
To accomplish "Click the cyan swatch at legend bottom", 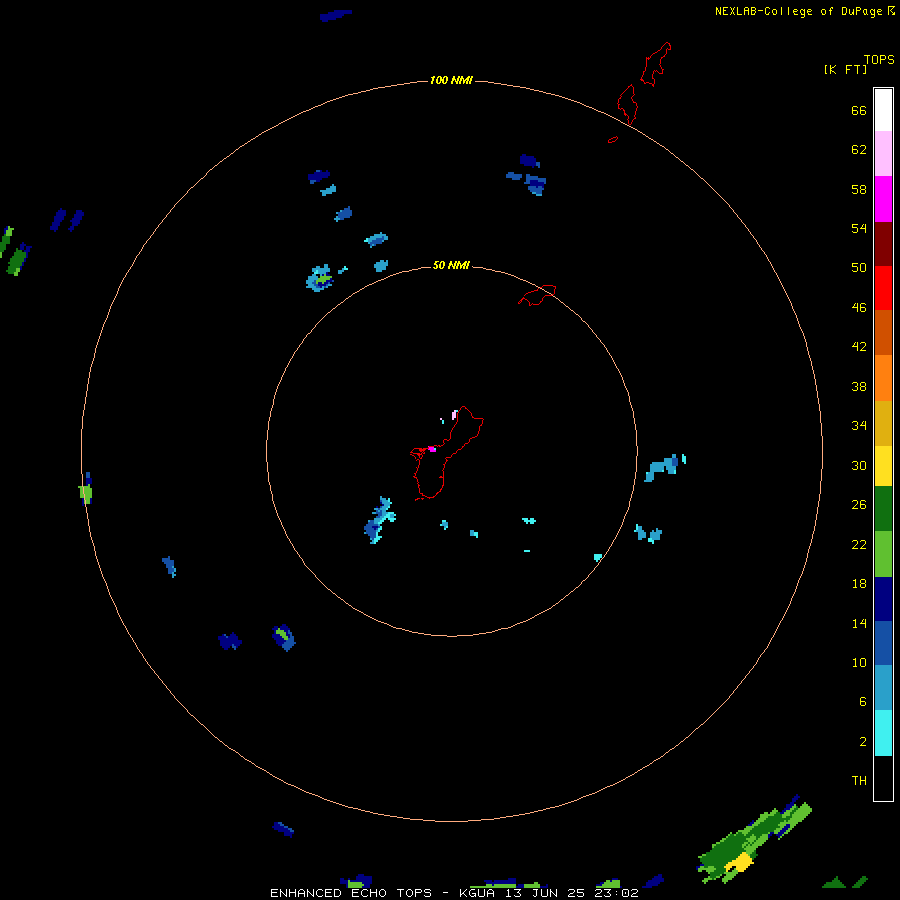I will point(883,733).
